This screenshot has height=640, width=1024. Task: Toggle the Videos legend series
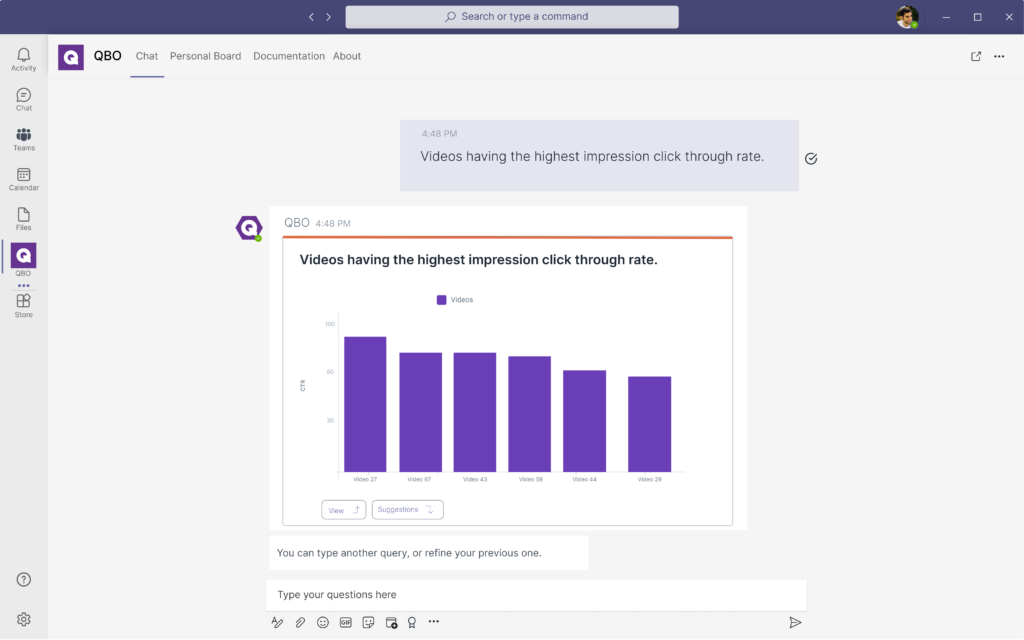[x=455, y=300]
